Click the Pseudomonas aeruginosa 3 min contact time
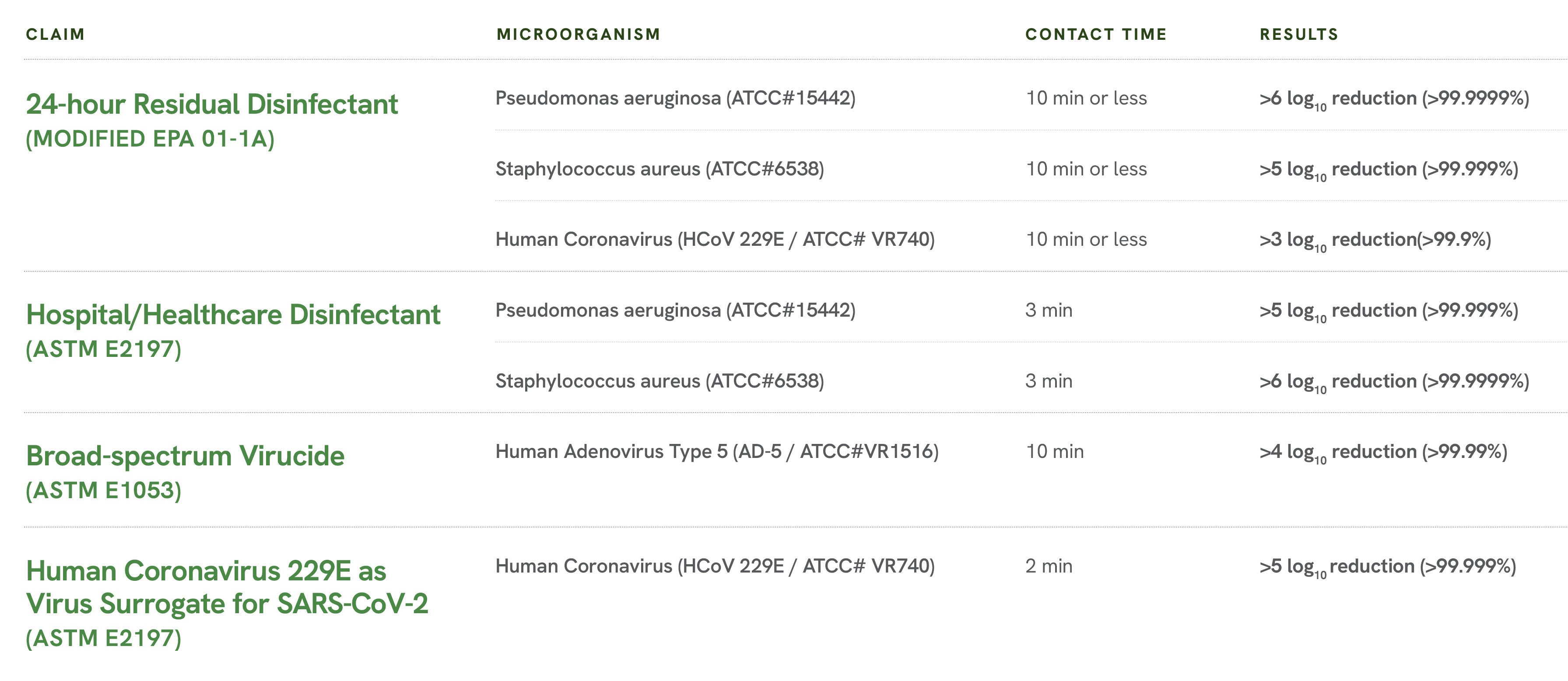 point(1049,311)
